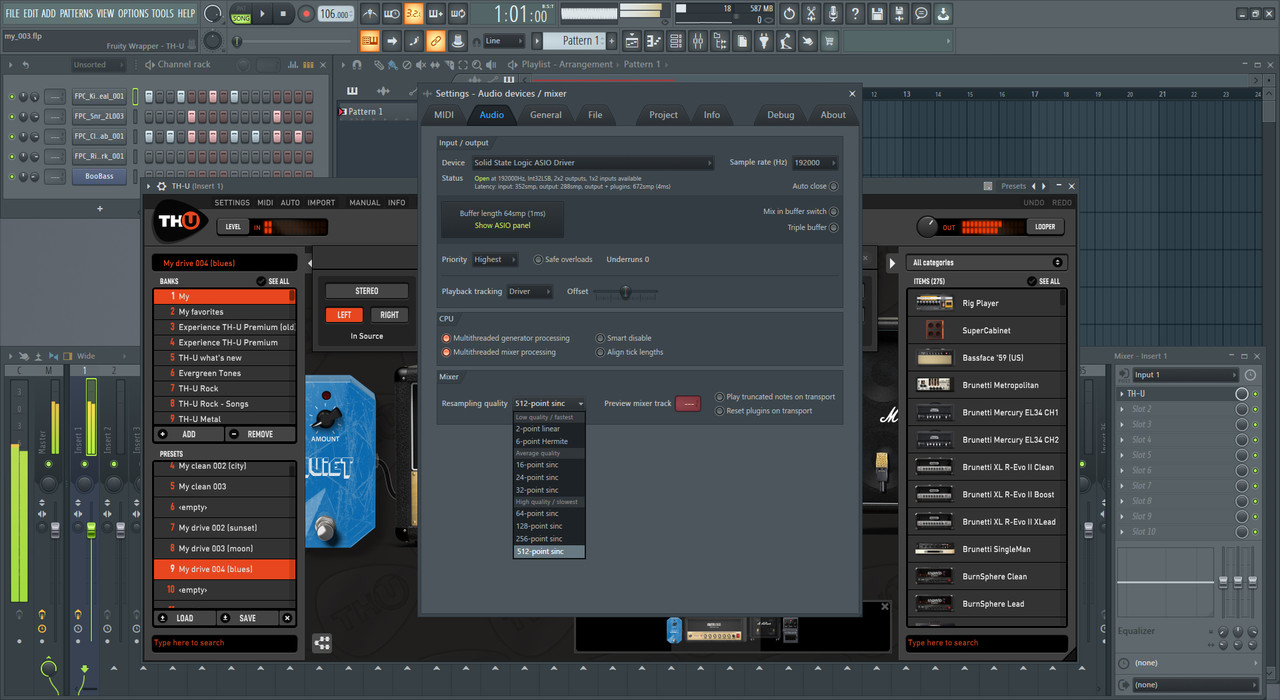Select Brunetti SingleMan item in list
The width and height of the screenshot is (1280, 700).
[987, 549]
